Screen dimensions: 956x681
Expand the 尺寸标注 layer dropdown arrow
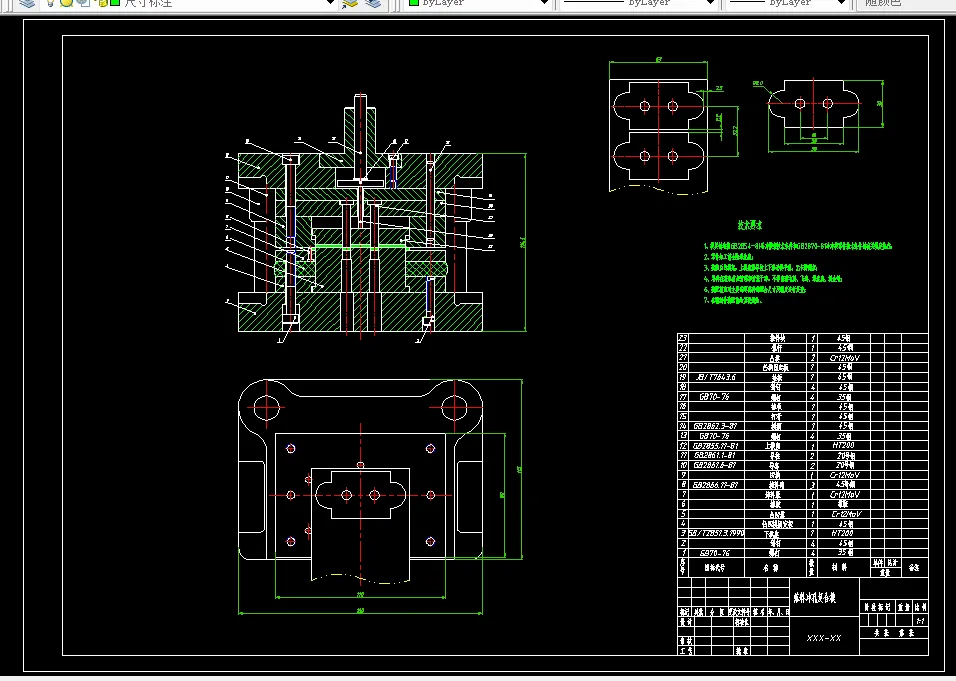coord(330,2)
